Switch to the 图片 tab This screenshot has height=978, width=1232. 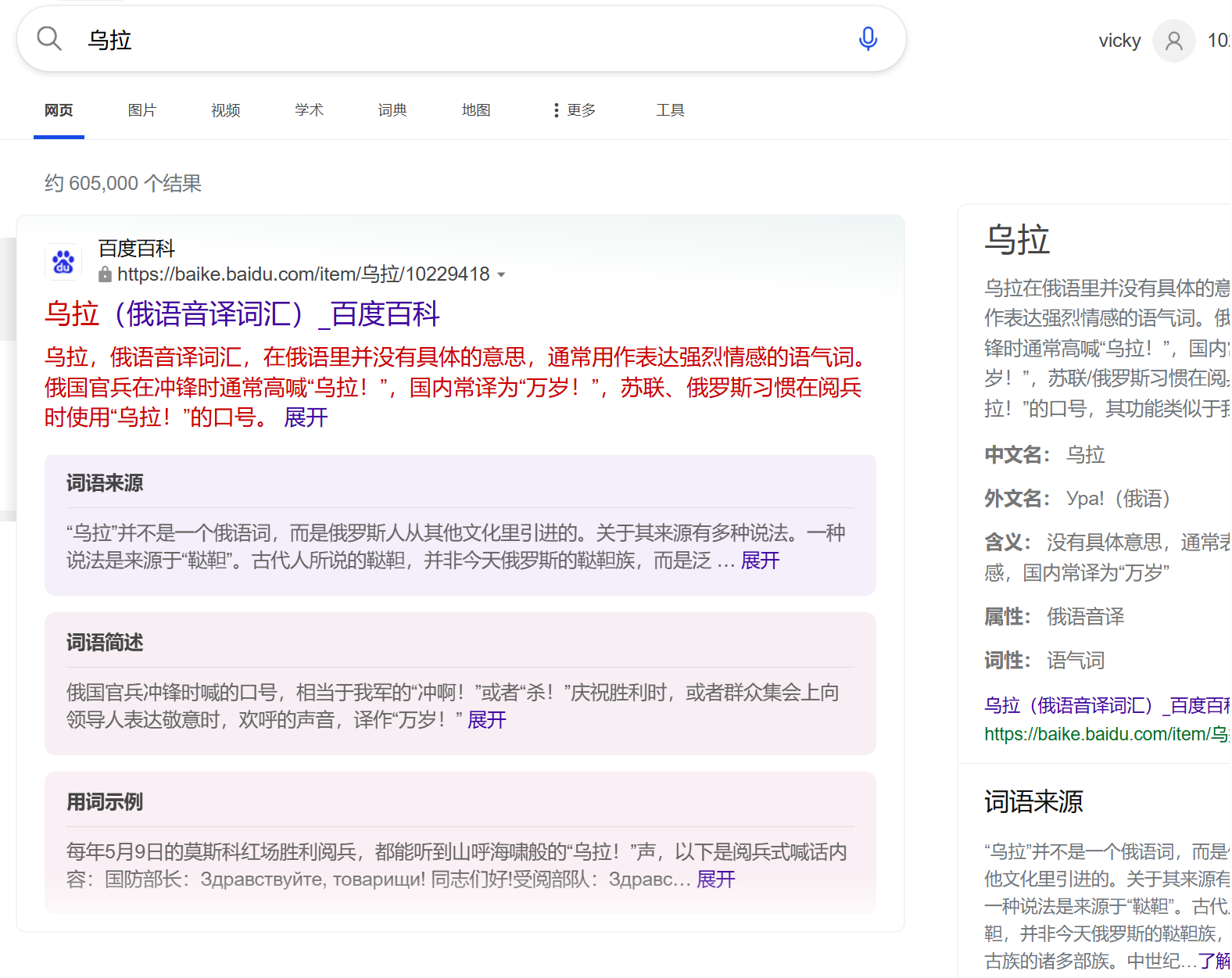(x=142, y=110)
